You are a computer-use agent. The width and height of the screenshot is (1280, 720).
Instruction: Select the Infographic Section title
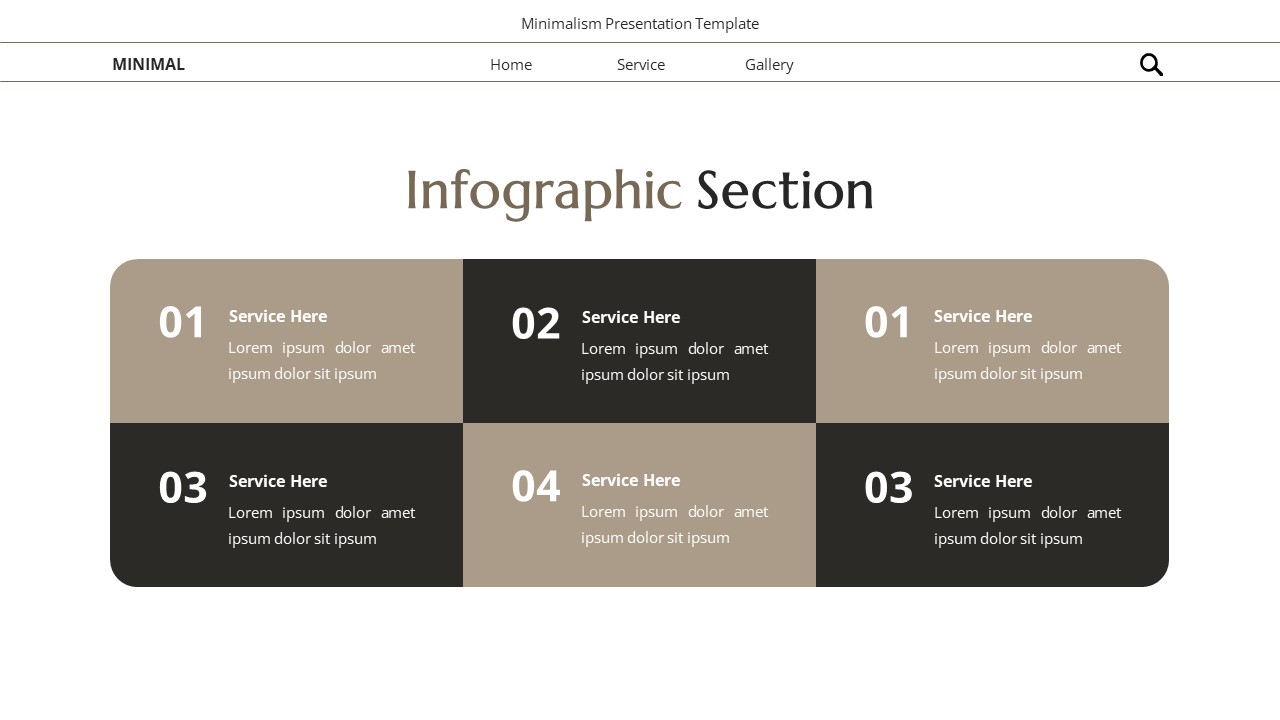pyautogui.click(x=639, y=191)
